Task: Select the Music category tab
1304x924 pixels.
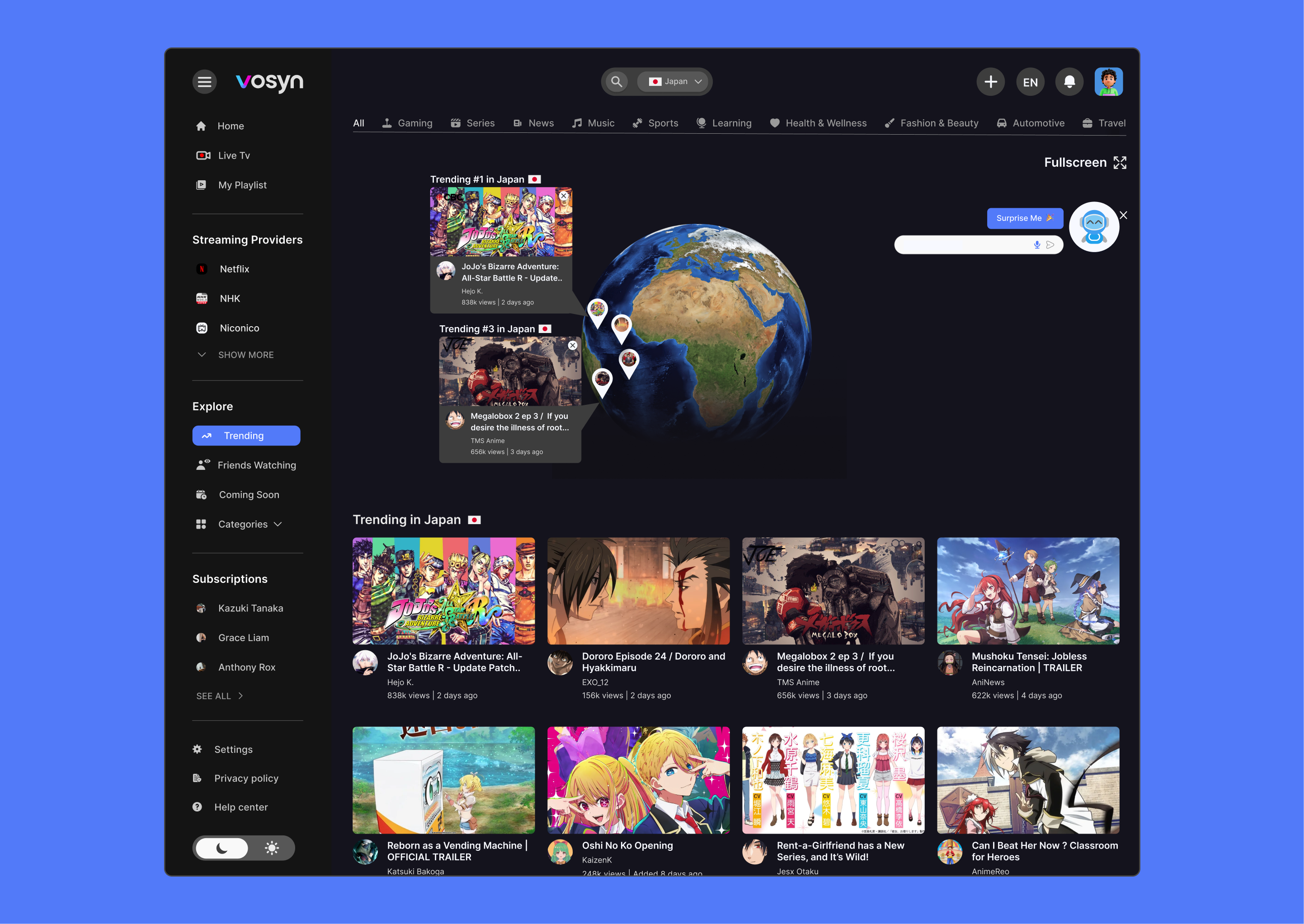Action: (593, 123)
